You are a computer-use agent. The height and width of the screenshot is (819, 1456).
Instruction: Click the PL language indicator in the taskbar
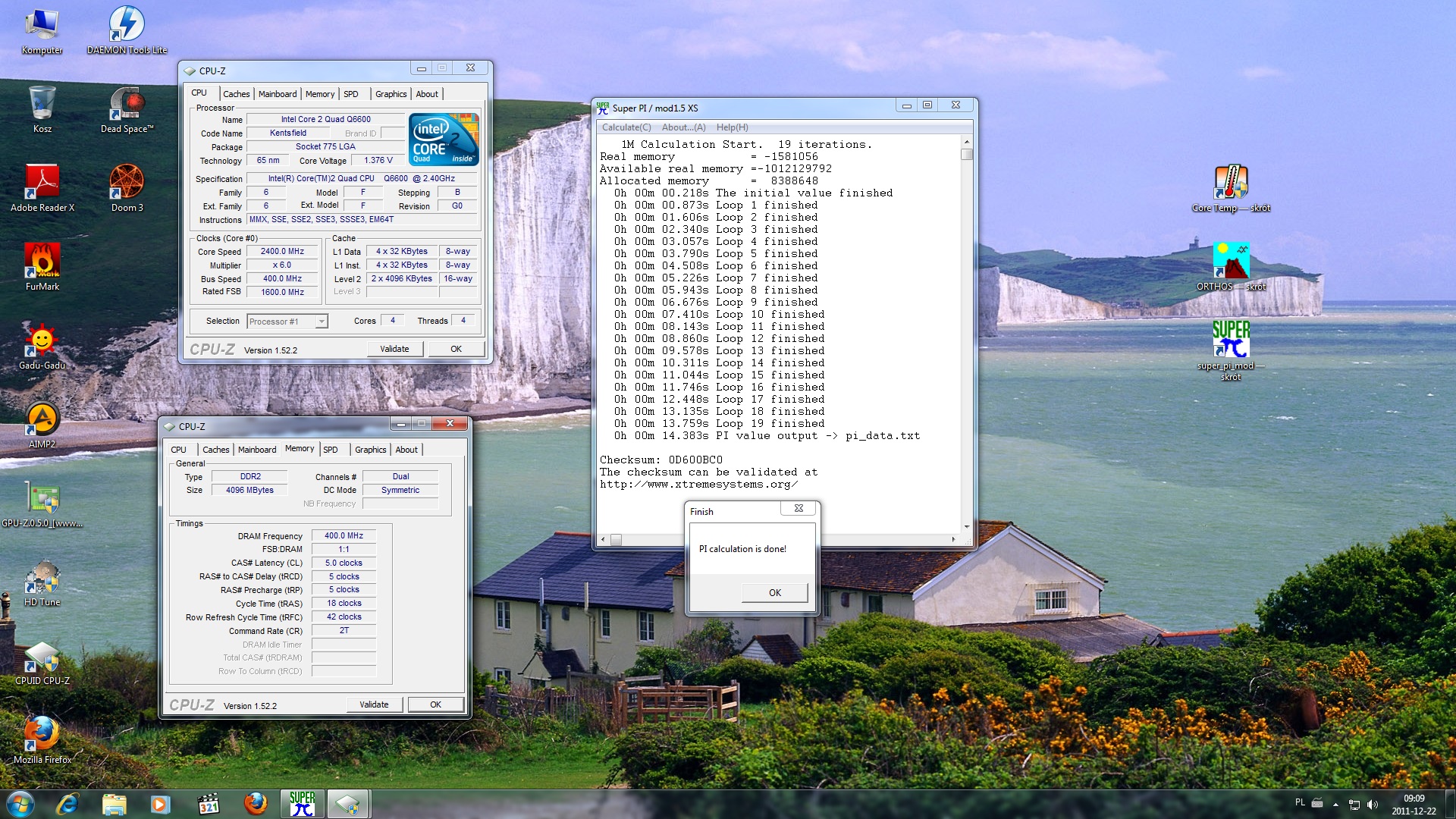click(1300, 802)
